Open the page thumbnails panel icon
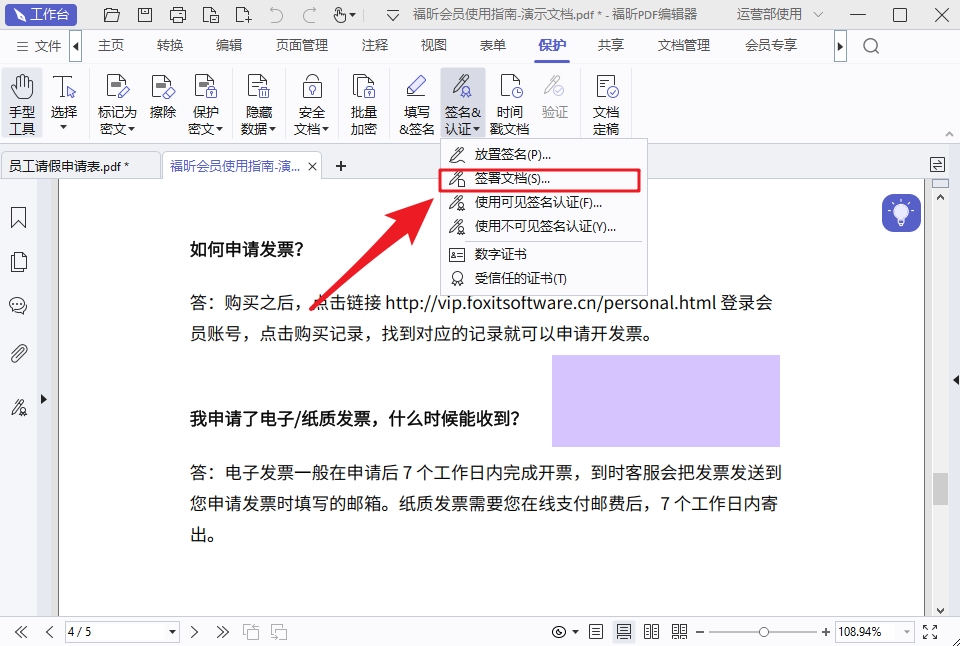 [18, 262]
